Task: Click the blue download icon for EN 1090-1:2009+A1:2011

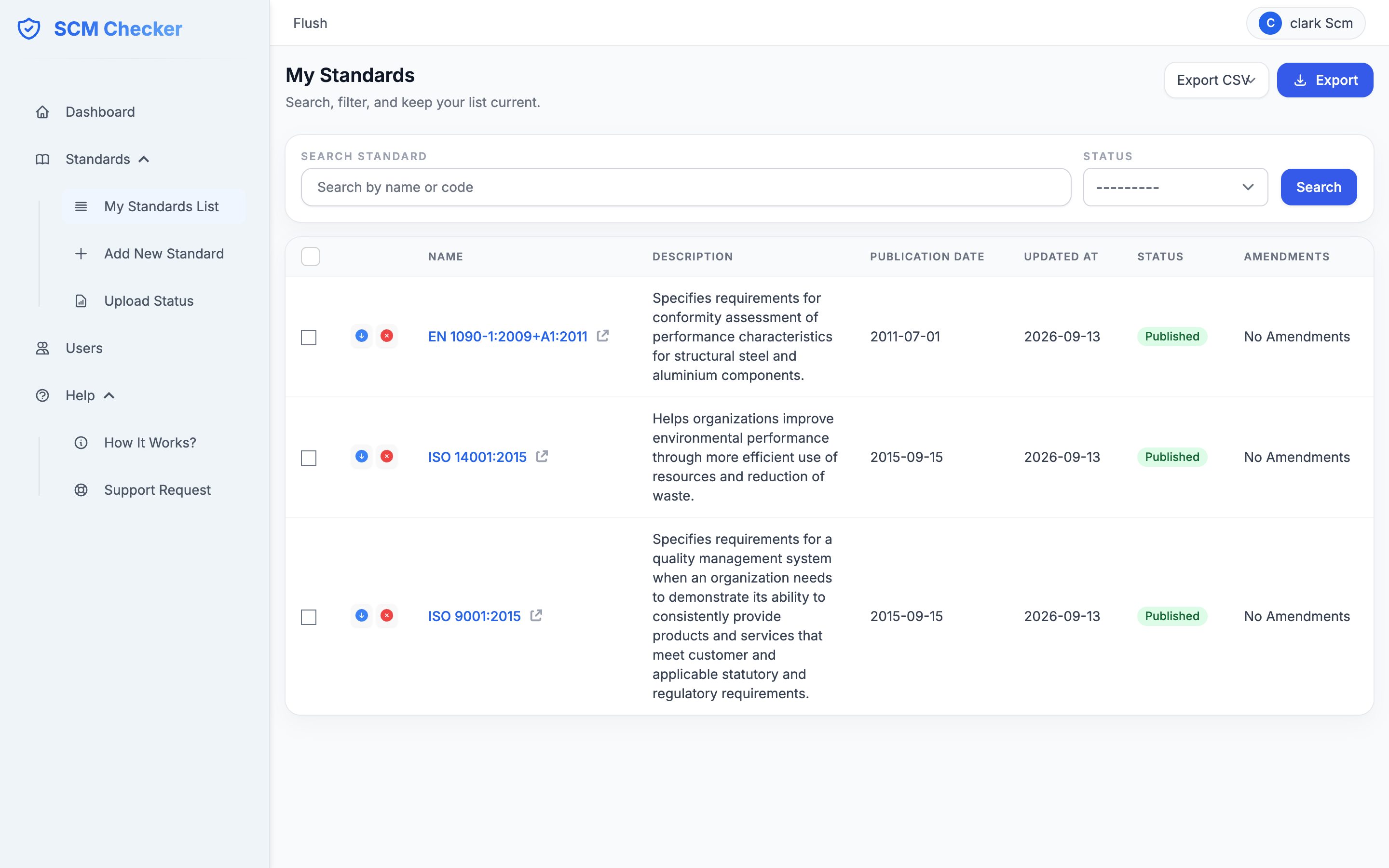Action: [362, 336]
